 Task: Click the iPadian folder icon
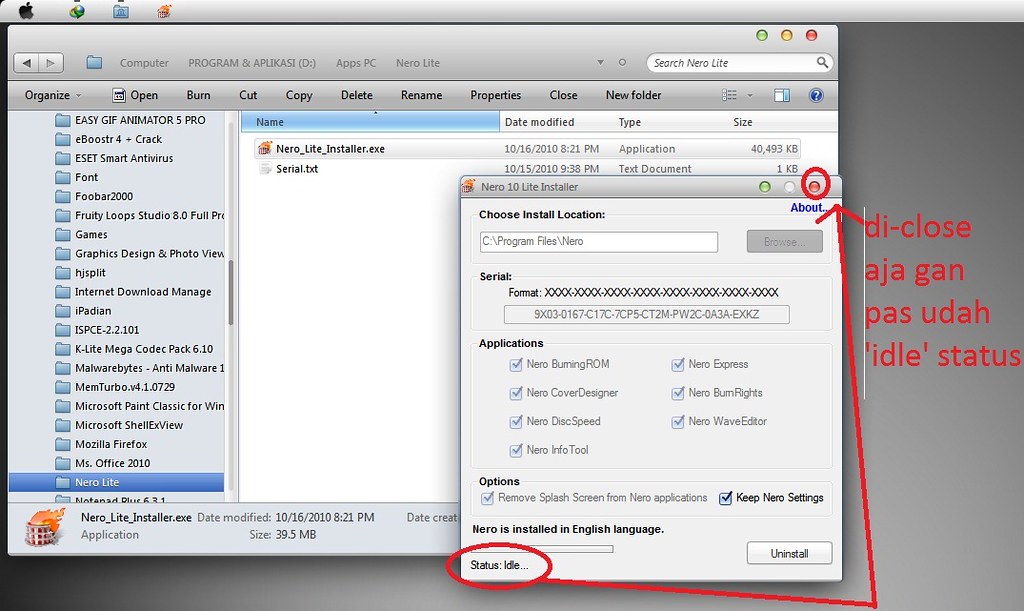point(63,311)
